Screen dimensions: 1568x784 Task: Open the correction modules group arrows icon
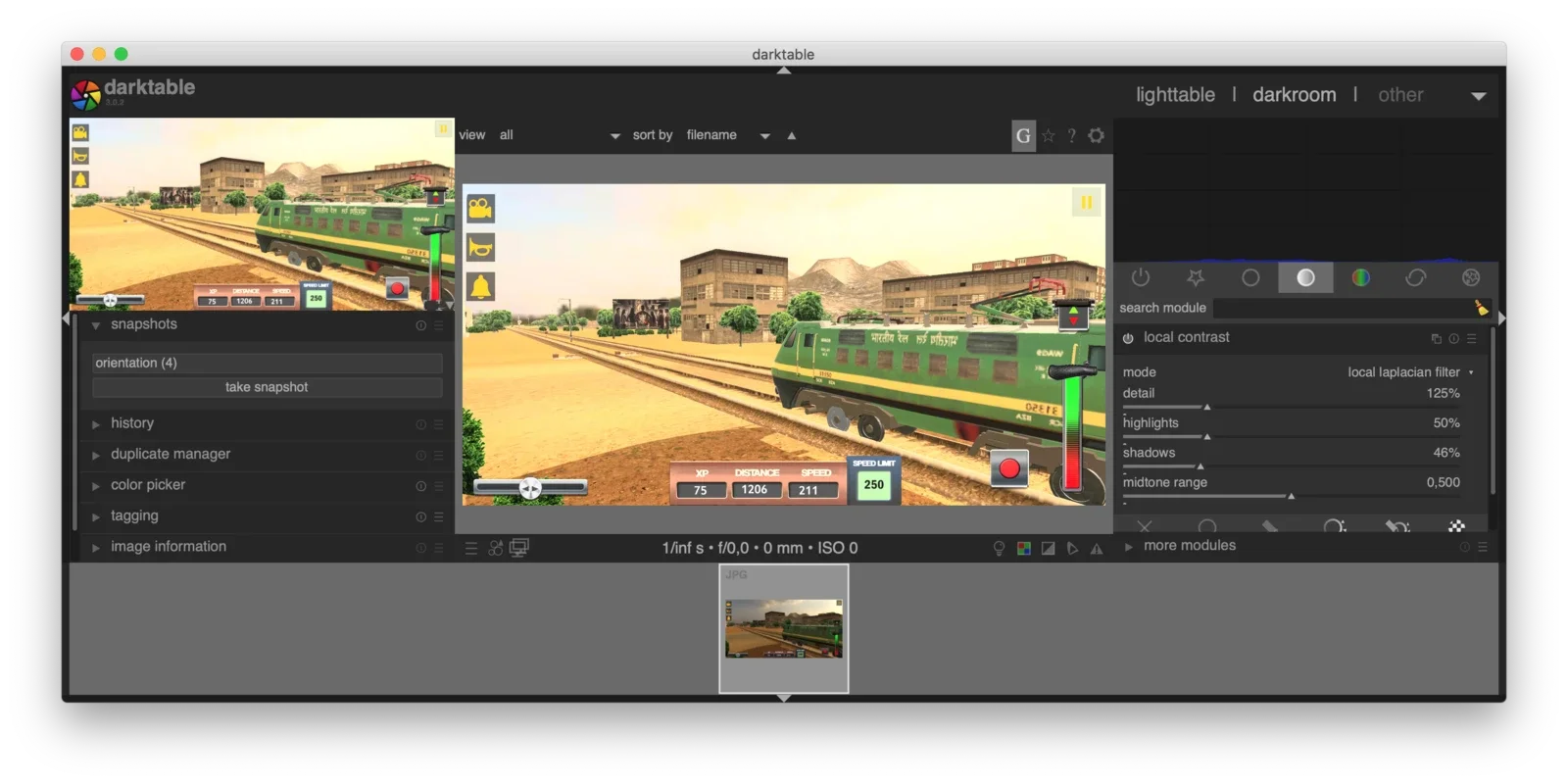coord(1415,278)
